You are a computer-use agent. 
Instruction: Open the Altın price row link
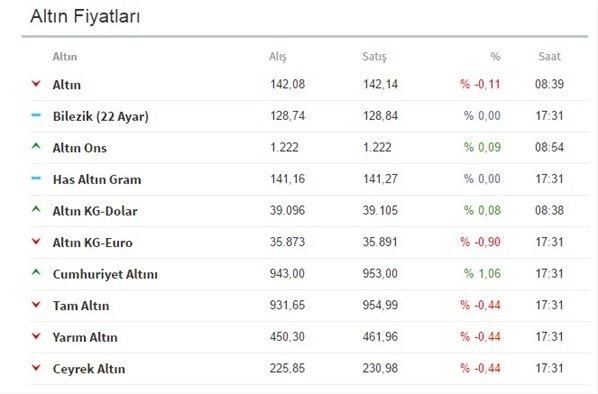67,85
